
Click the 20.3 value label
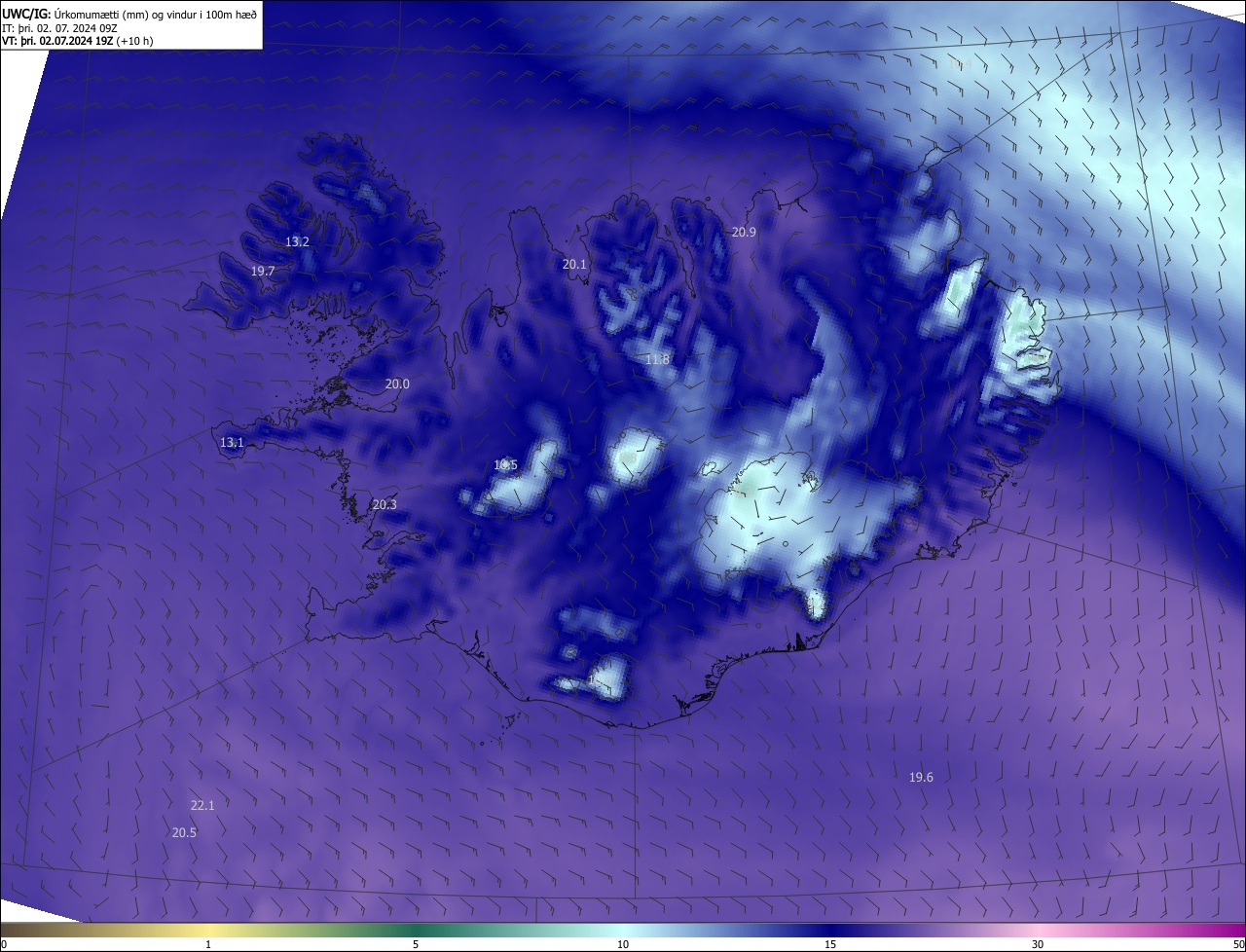(x=385, y=504)
